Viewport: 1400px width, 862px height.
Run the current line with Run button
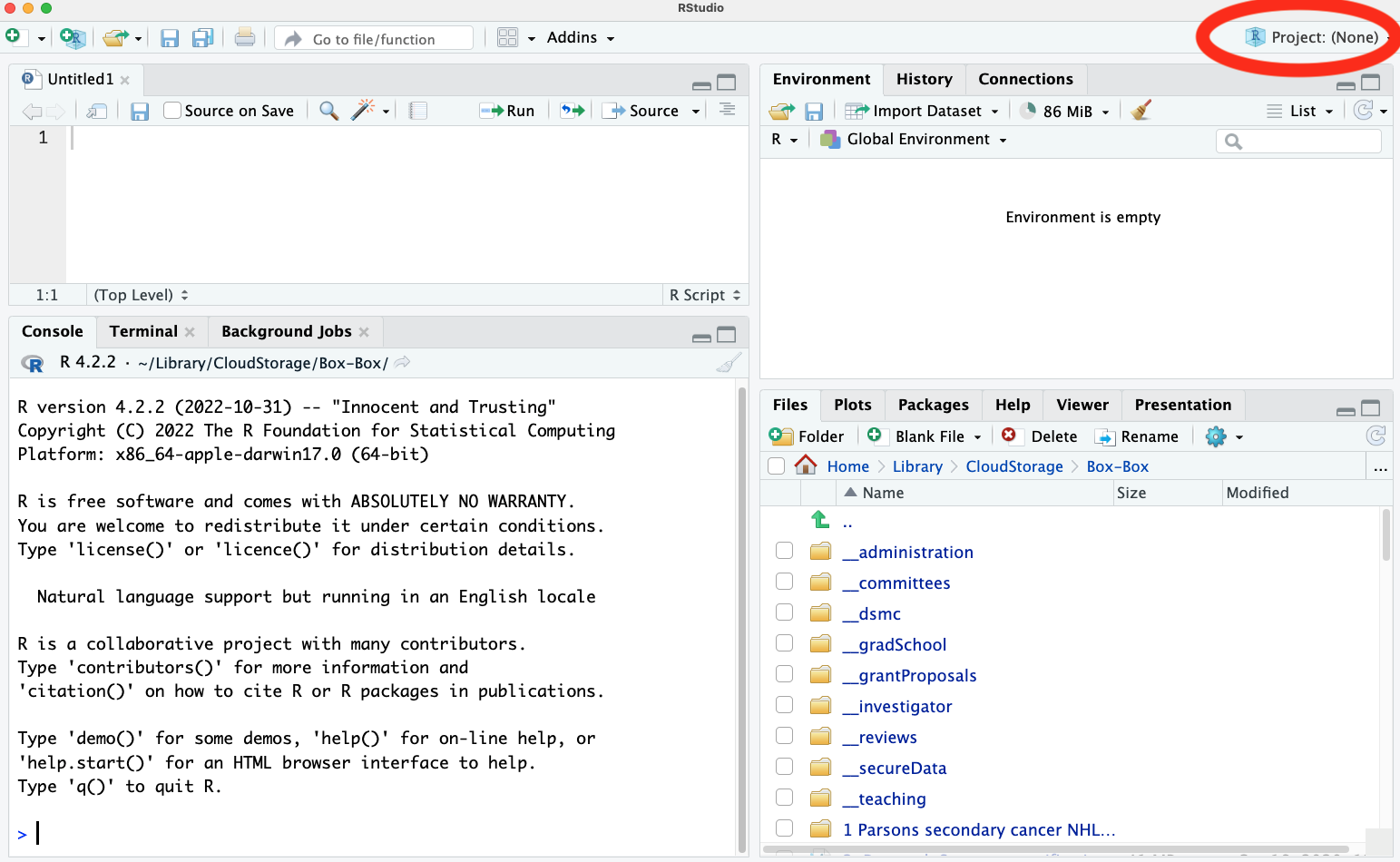508,111
